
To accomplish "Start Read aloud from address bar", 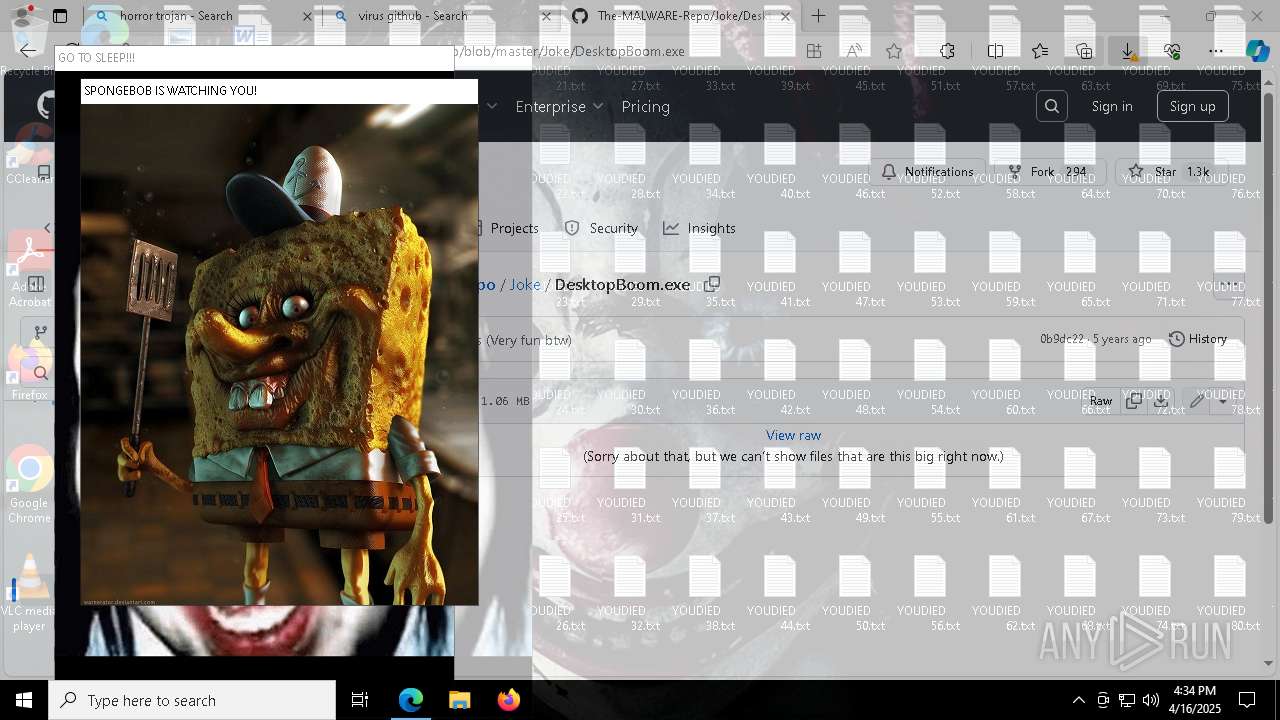I will (x=854, y=51).
